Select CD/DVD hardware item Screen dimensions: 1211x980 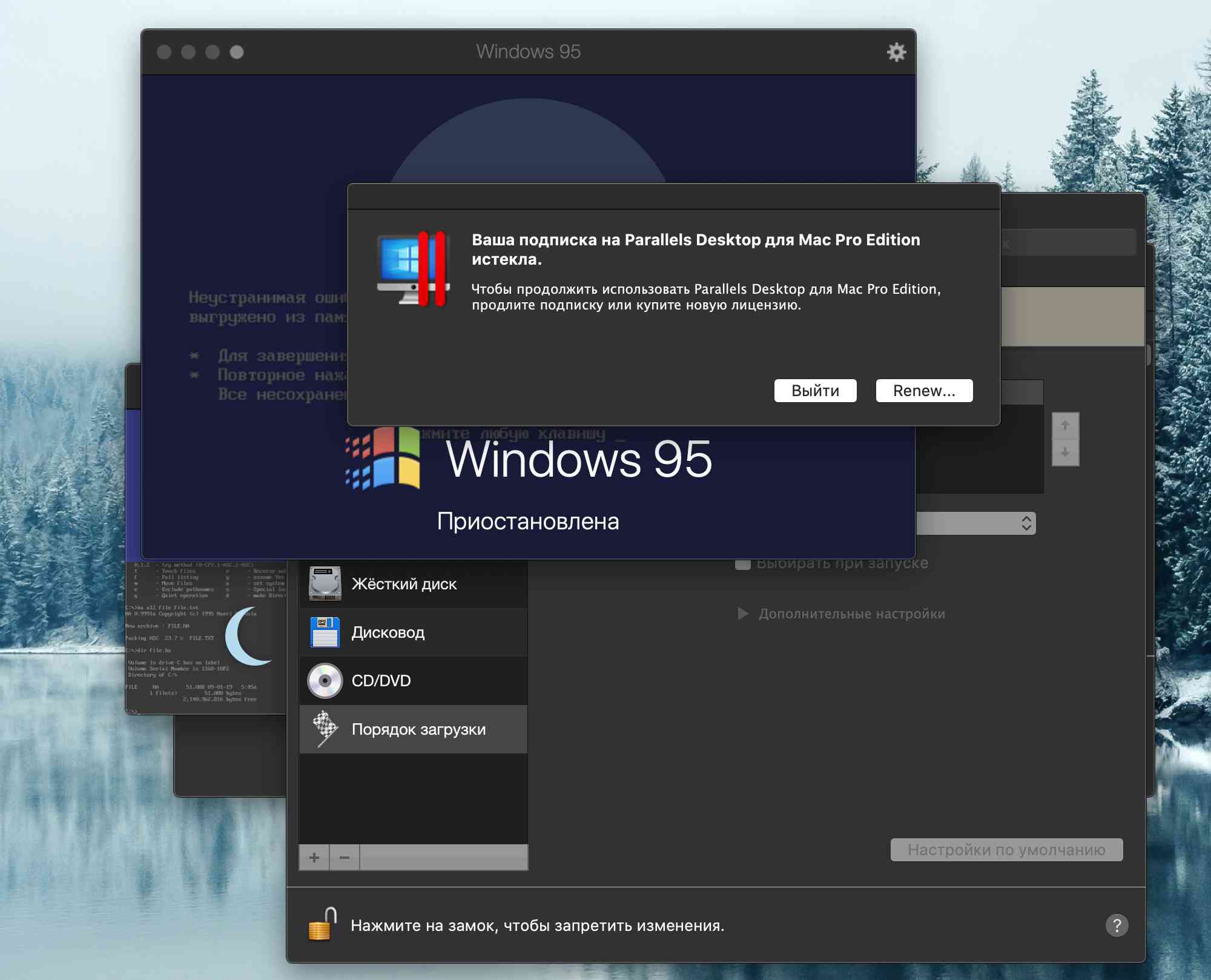tap(414, 681)
